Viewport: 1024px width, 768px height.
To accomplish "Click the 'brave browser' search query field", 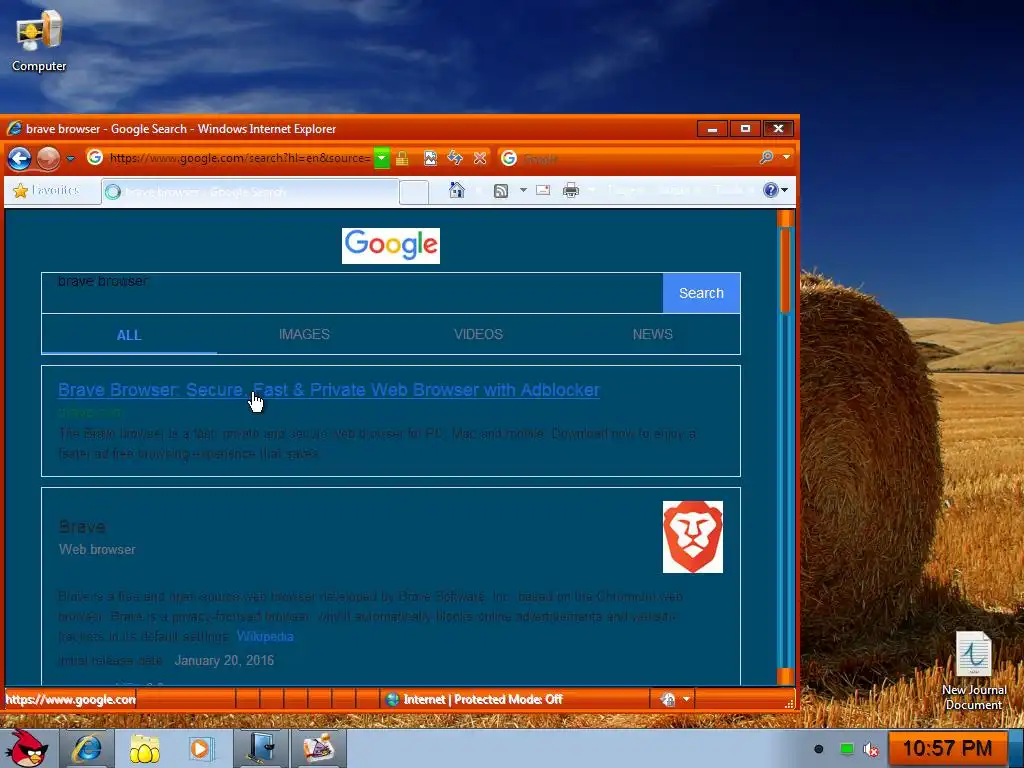I will tap(353, 293).
